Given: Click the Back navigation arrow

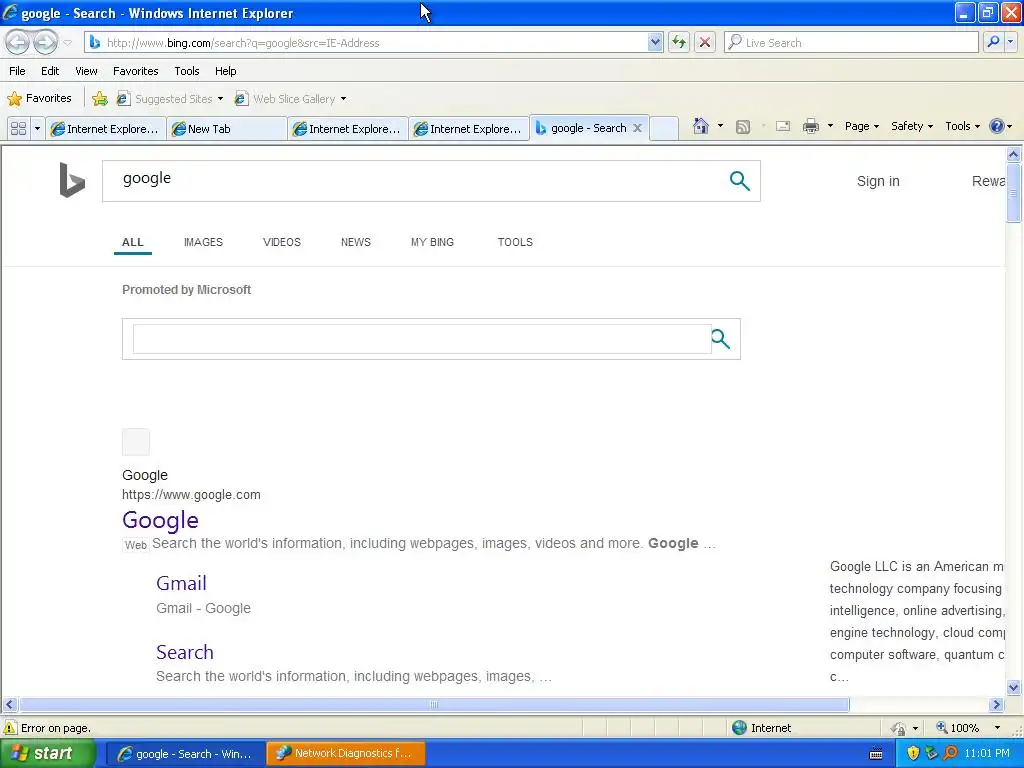Looking at the screenshot, I should [18, 42].
